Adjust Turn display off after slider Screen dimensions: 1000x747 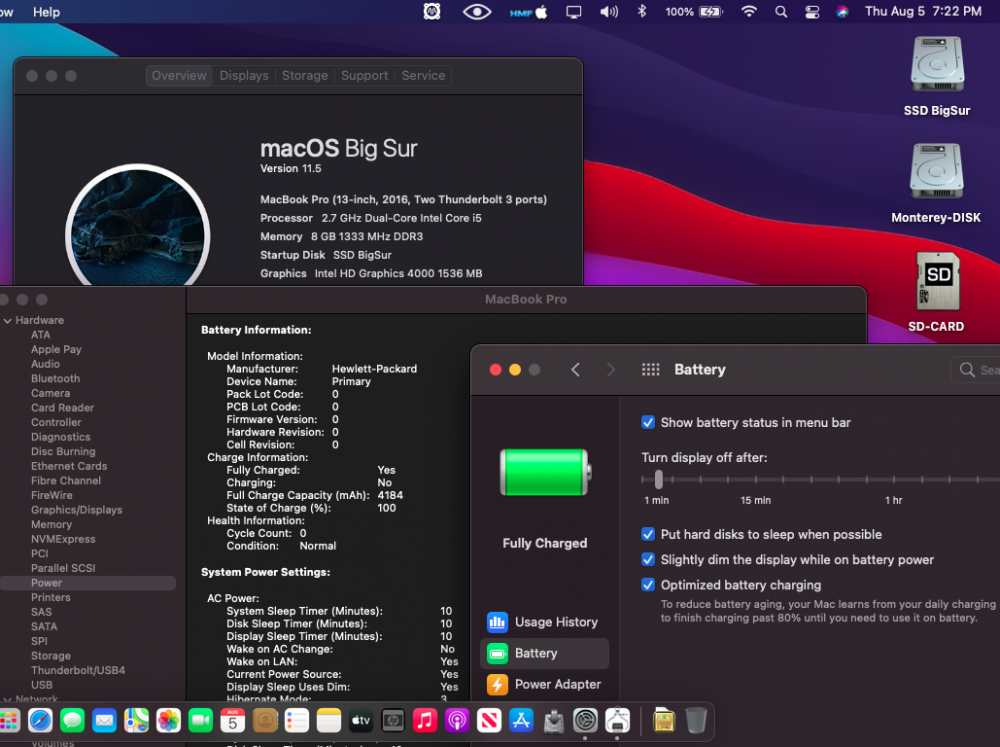pyautogui.click(x=658, y=479)
